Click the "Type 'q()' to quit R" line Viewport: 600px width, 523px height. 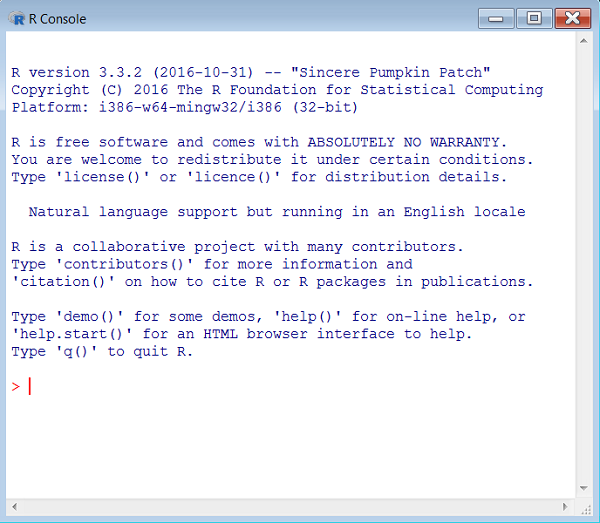coord(102,352)
